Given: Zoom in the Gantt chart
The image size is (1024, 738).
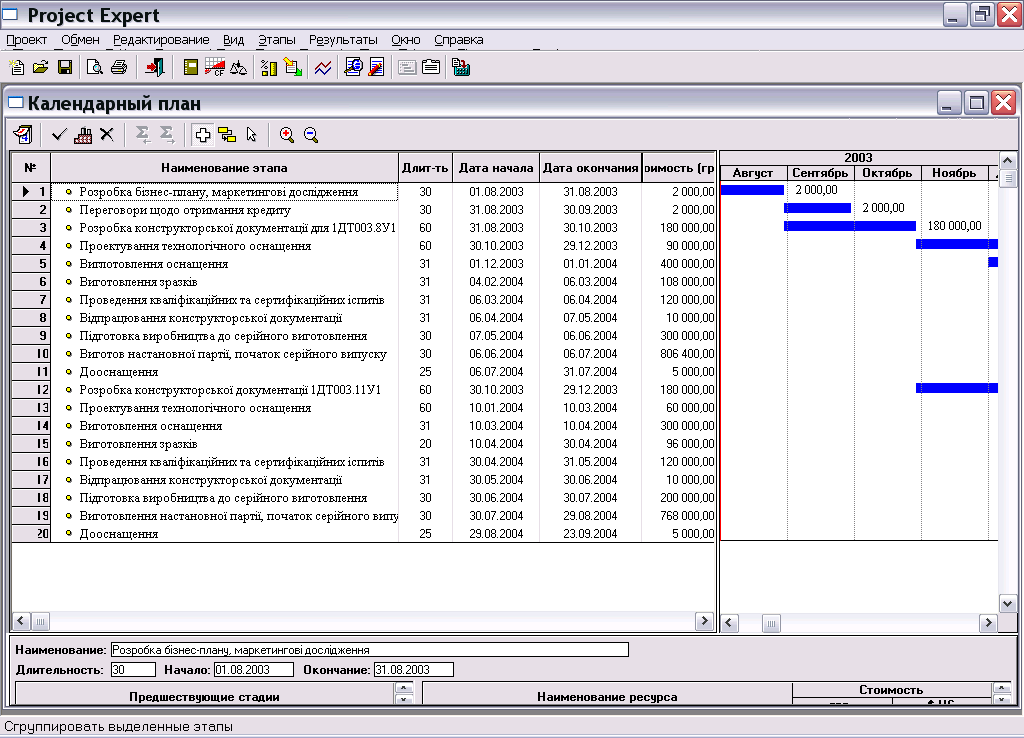Looking at the screenshot, I should pos(287,135).
